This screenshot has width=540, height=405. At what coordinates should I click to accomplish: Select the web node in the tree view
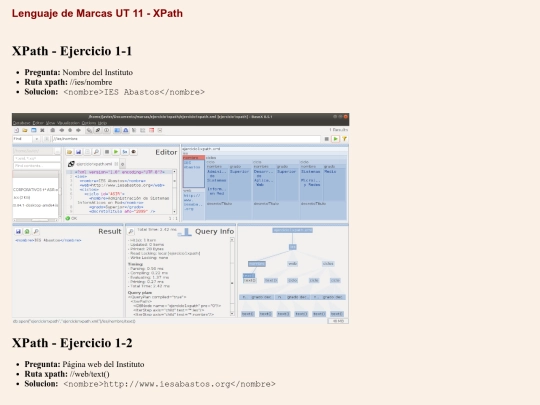(292, 264)
